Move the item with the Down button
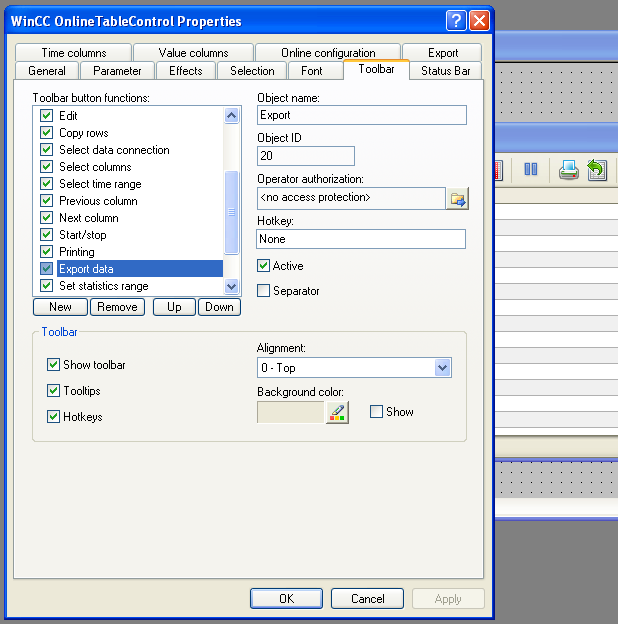Image resolution: width=618 pixels, height=624 pixels. tap(219, 307)
